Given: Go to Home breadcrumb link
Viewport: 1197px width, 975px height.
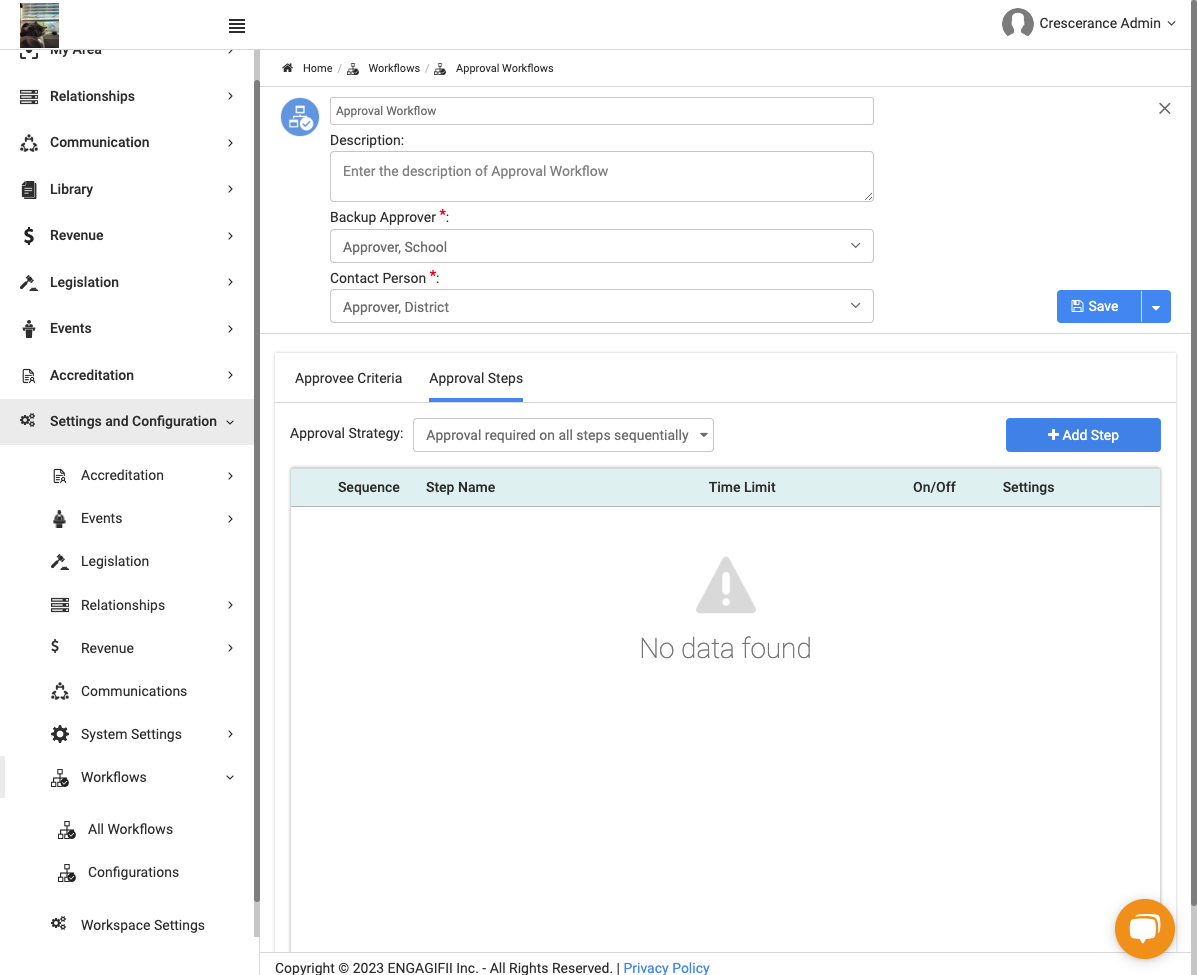Looking at the screenshot, I should [318, 68].
